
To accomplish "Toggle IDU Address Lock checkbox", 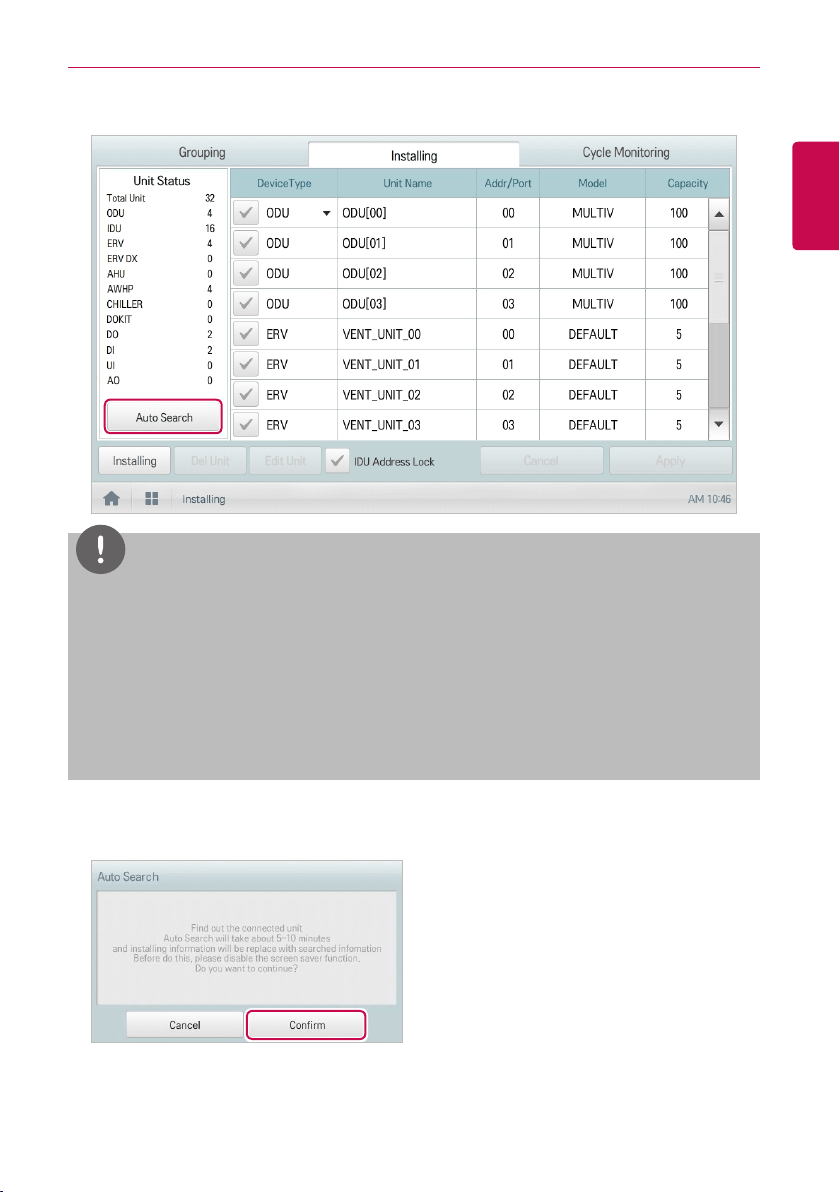I will coord(338,461).
